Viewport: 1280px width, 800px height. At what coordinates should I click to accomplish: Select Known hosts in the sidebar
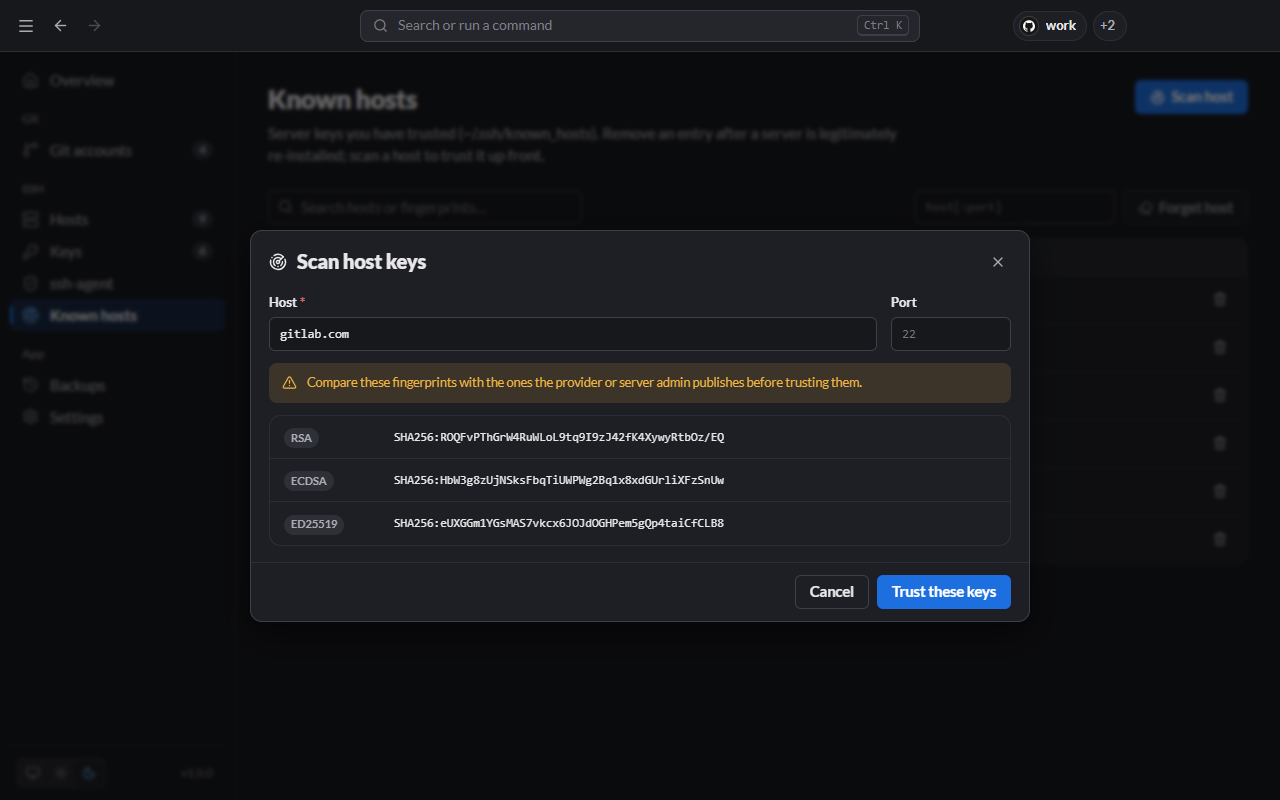[x=118, y=315]
